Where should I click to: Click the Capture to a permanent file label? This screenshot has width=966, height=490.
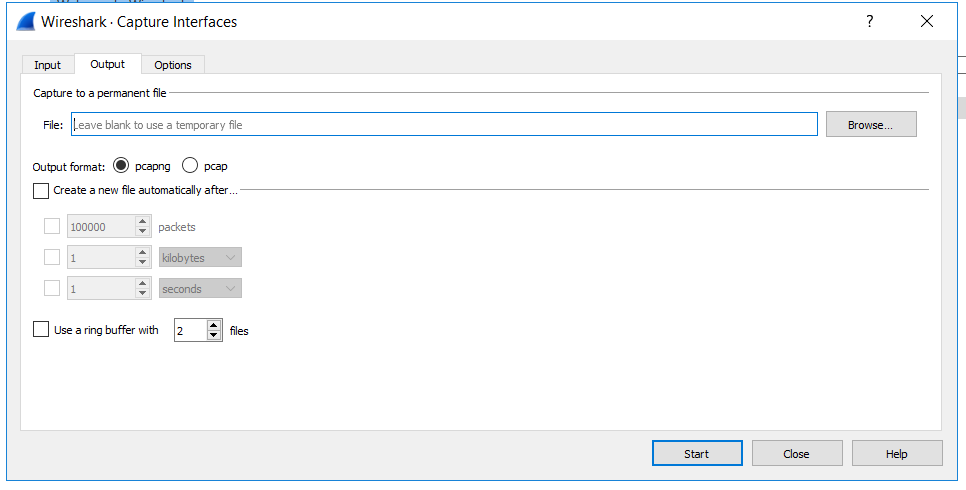click(100, 93)
